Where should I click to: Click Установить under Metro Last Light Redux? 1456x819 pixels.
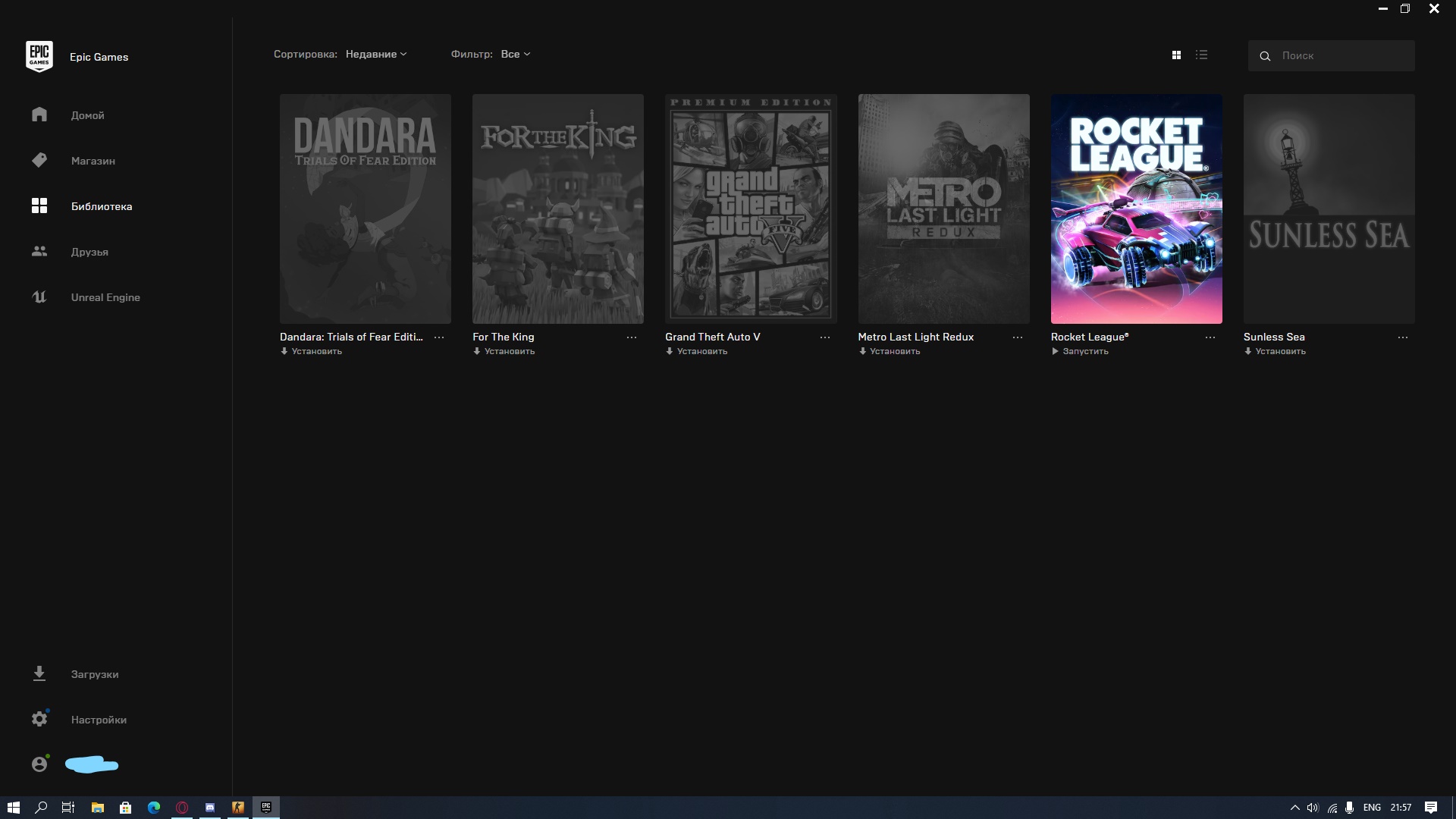click(x=889, y=351)
